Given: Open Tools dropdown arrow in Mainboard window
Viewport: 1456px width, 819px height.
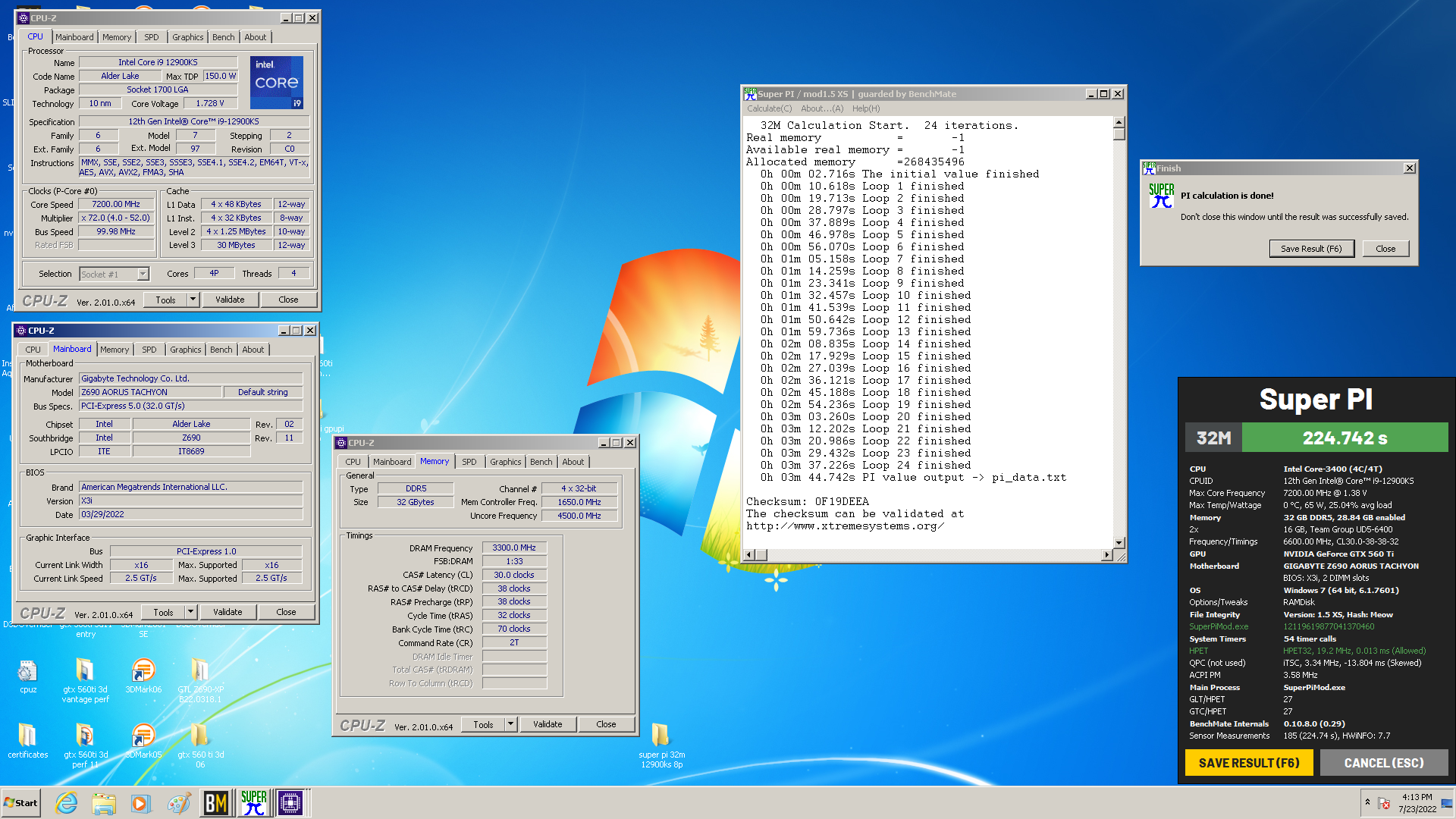Looking at the screenshot, I should tap(191, 612).
